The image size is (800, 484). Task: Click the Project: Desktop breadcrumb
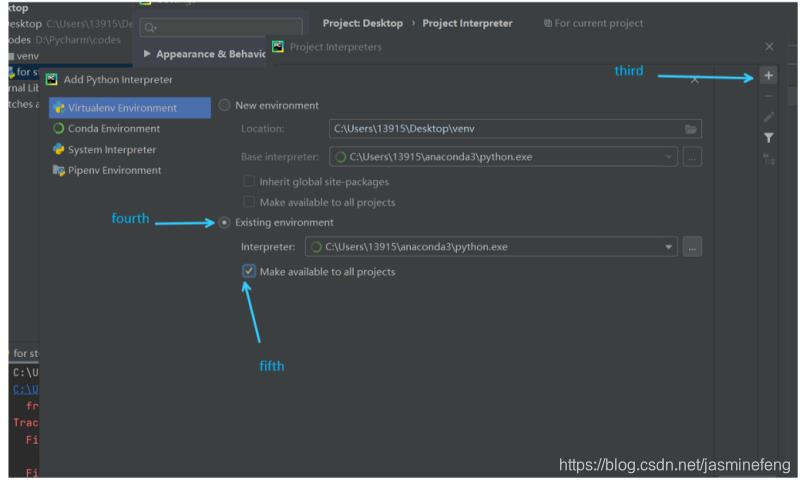click(362, 23)
